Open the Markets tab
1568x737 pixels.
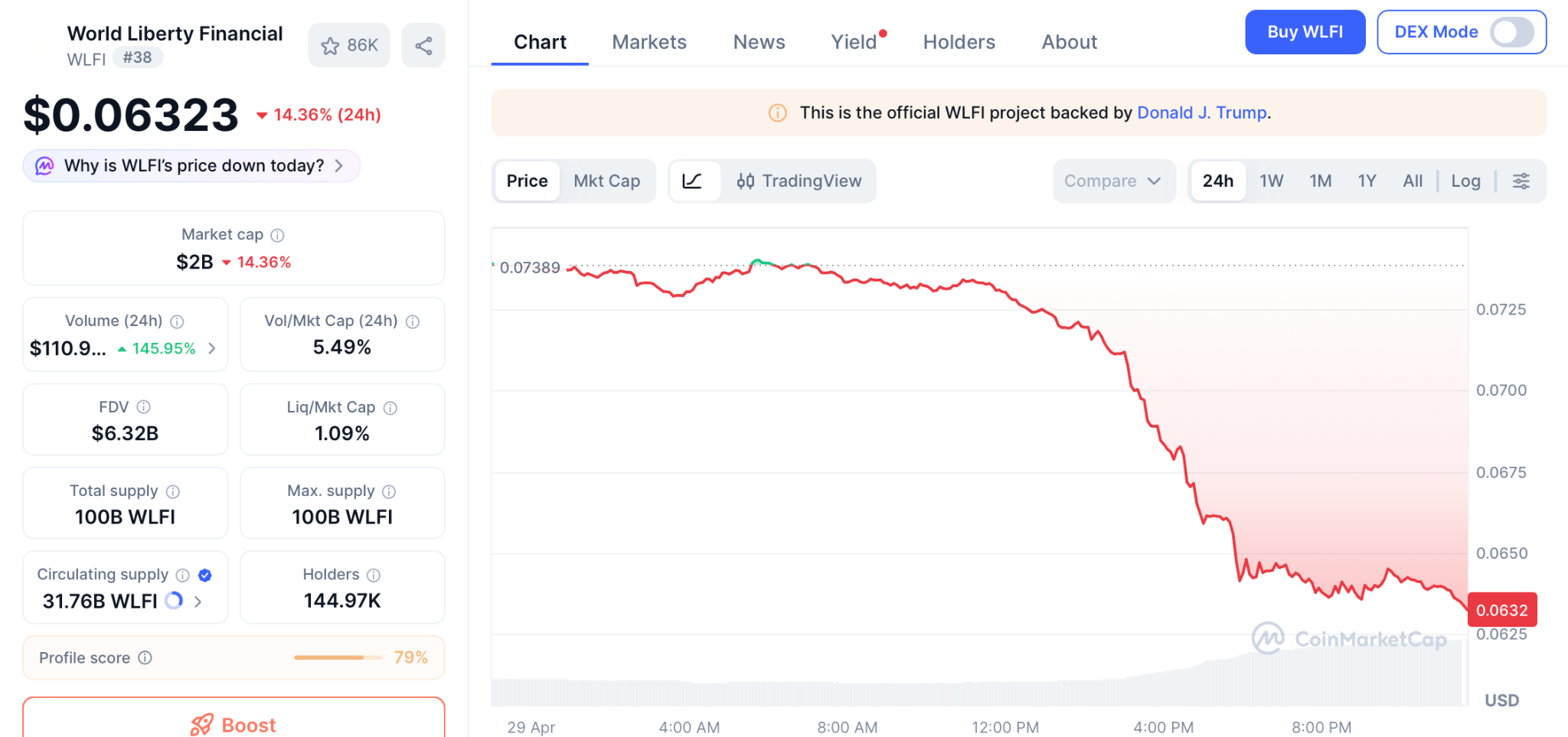coord(648,42)
